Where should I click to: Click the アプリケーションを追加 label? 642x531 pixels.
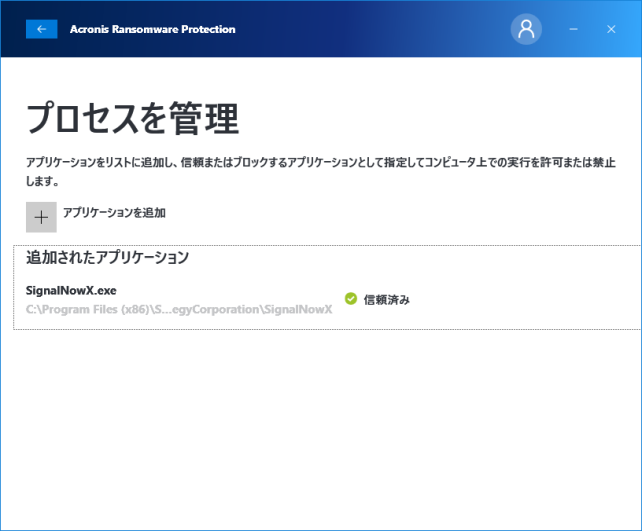114,212
